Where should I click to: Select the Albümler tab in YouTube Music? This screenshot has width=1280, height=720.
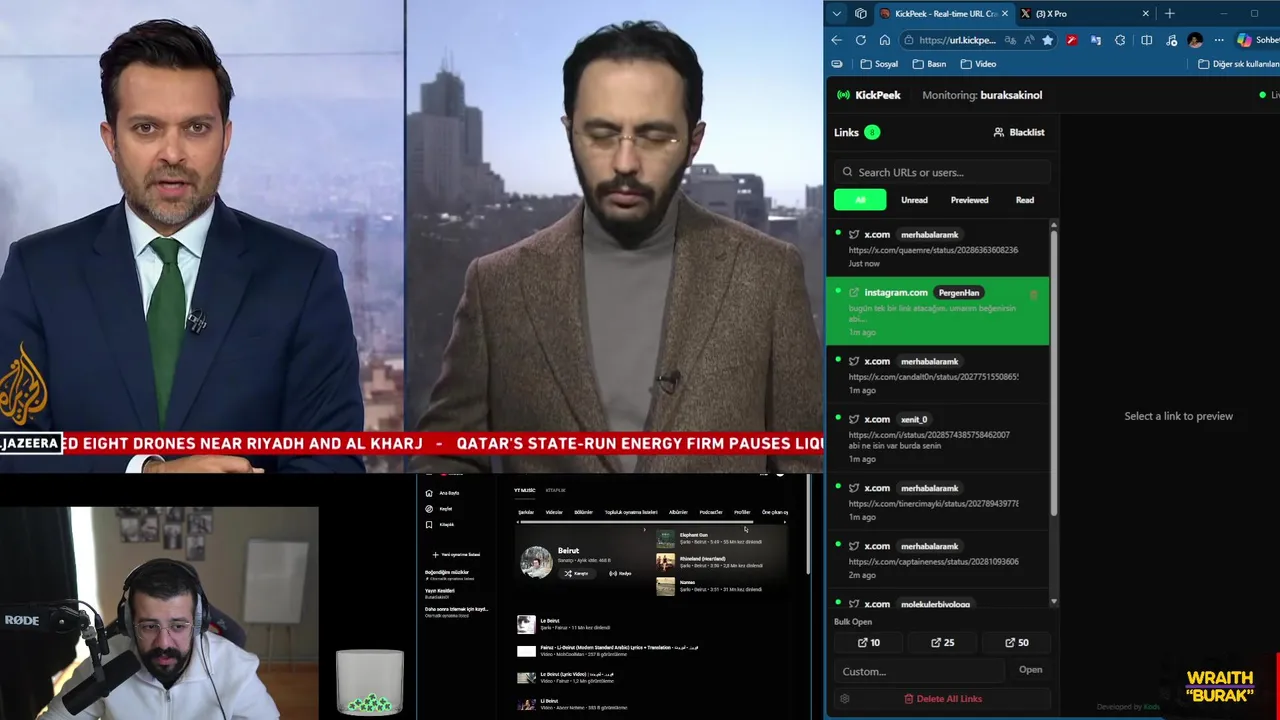coord(678,512)
